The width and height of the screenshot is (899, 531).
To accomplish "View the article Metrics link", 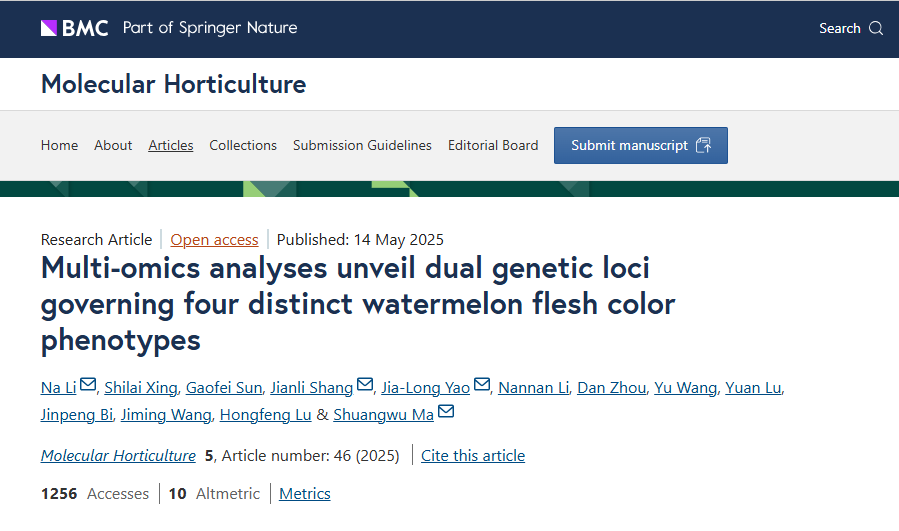I will 305,493.
